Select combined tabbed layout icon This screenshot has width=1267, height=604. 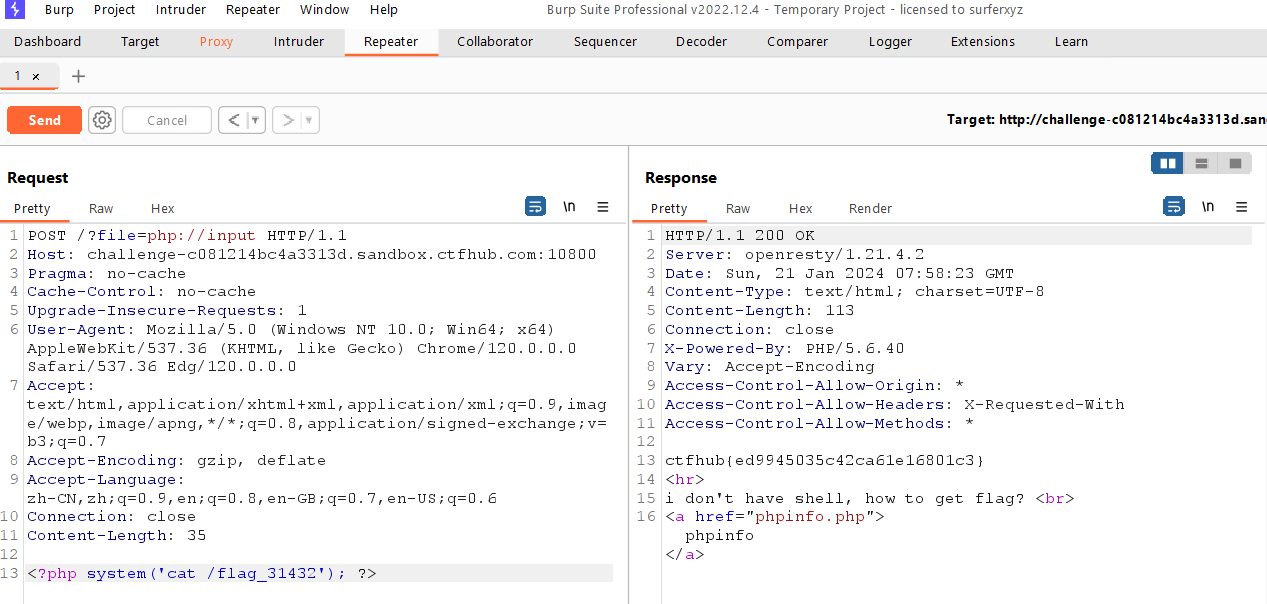1236,163
